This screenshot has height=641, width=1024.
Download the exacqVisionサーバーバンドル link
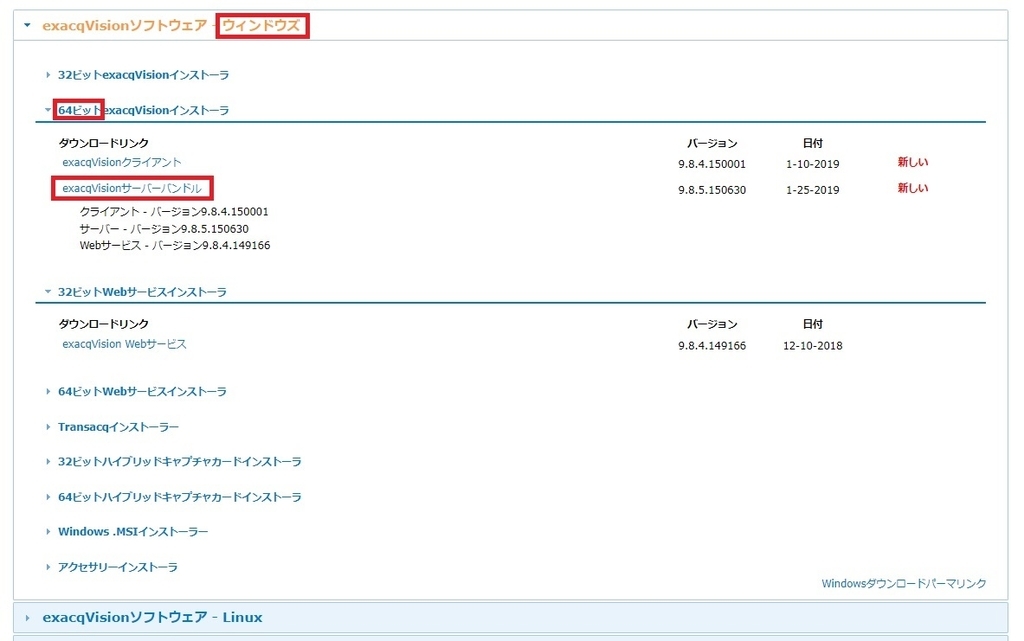pos(132,189)
